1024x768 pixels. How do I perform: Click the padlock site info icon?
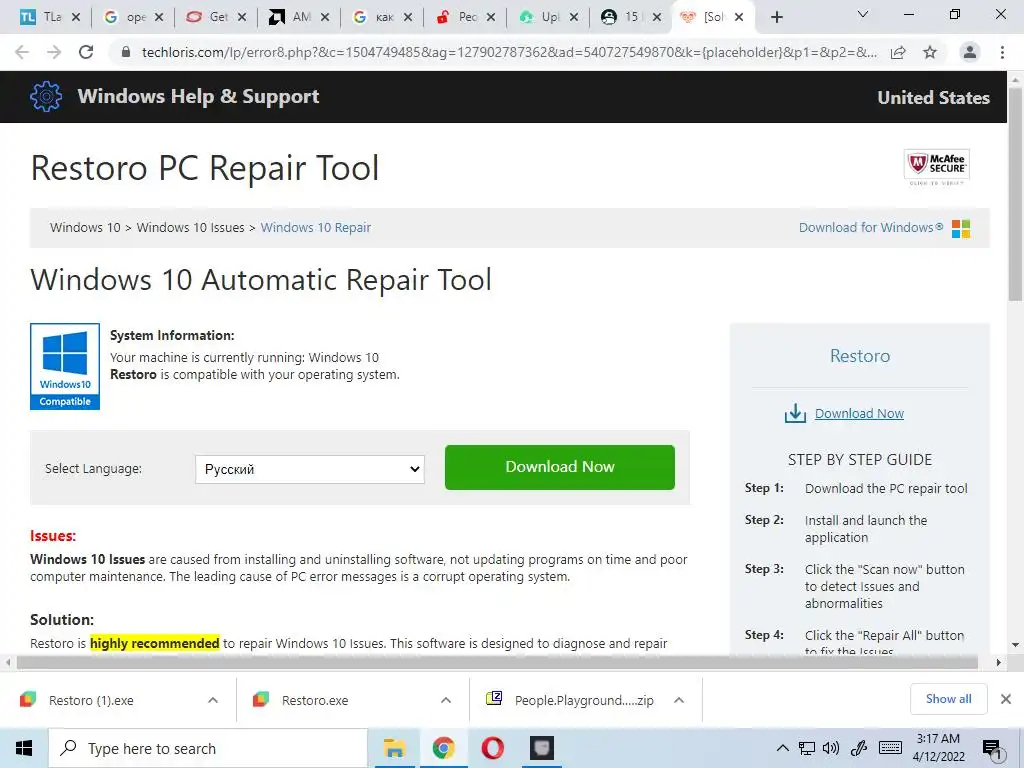pos(126,52)
